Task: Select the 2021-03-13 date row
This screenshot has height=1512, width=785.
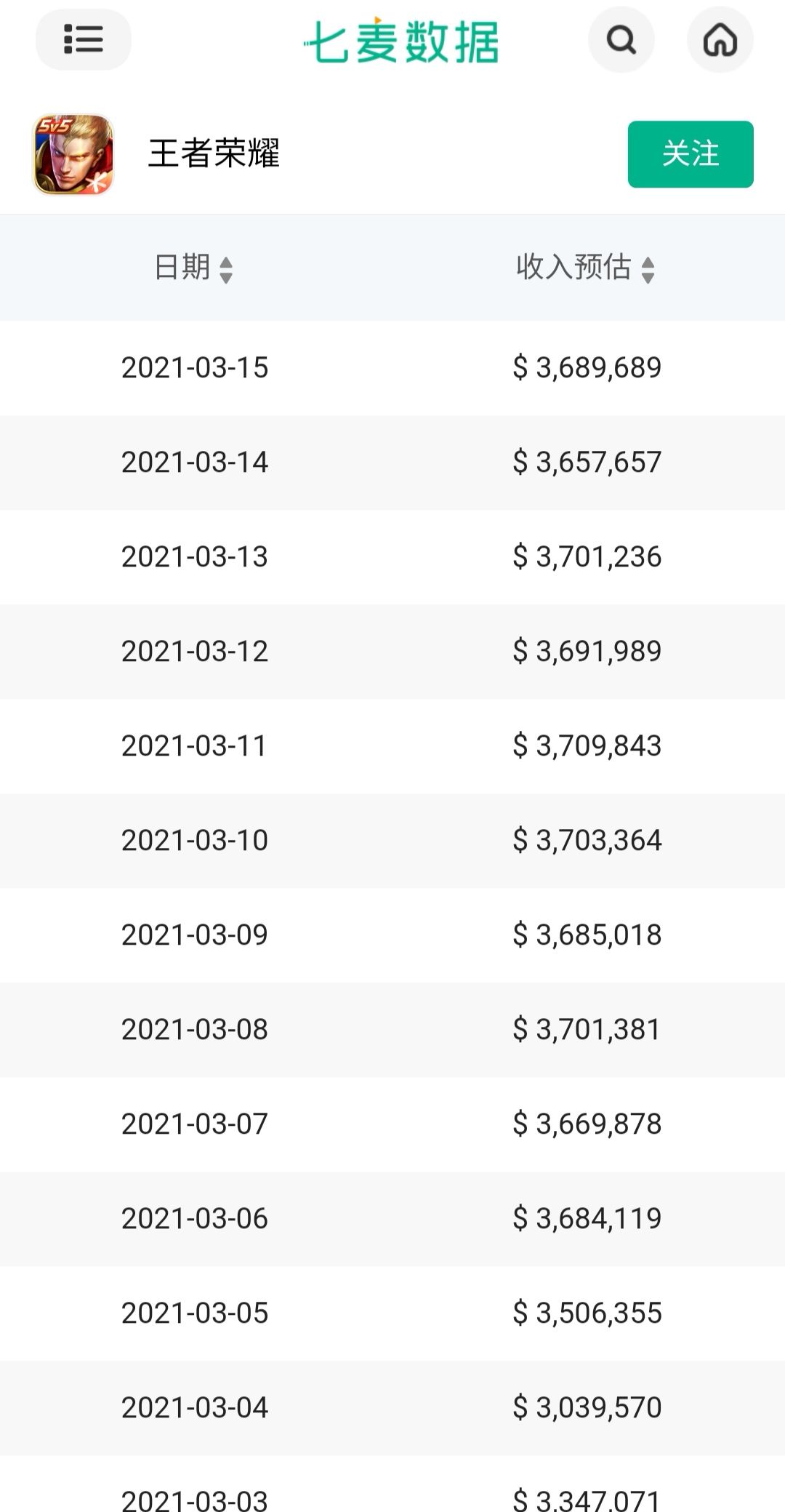Action: [195, 557]
